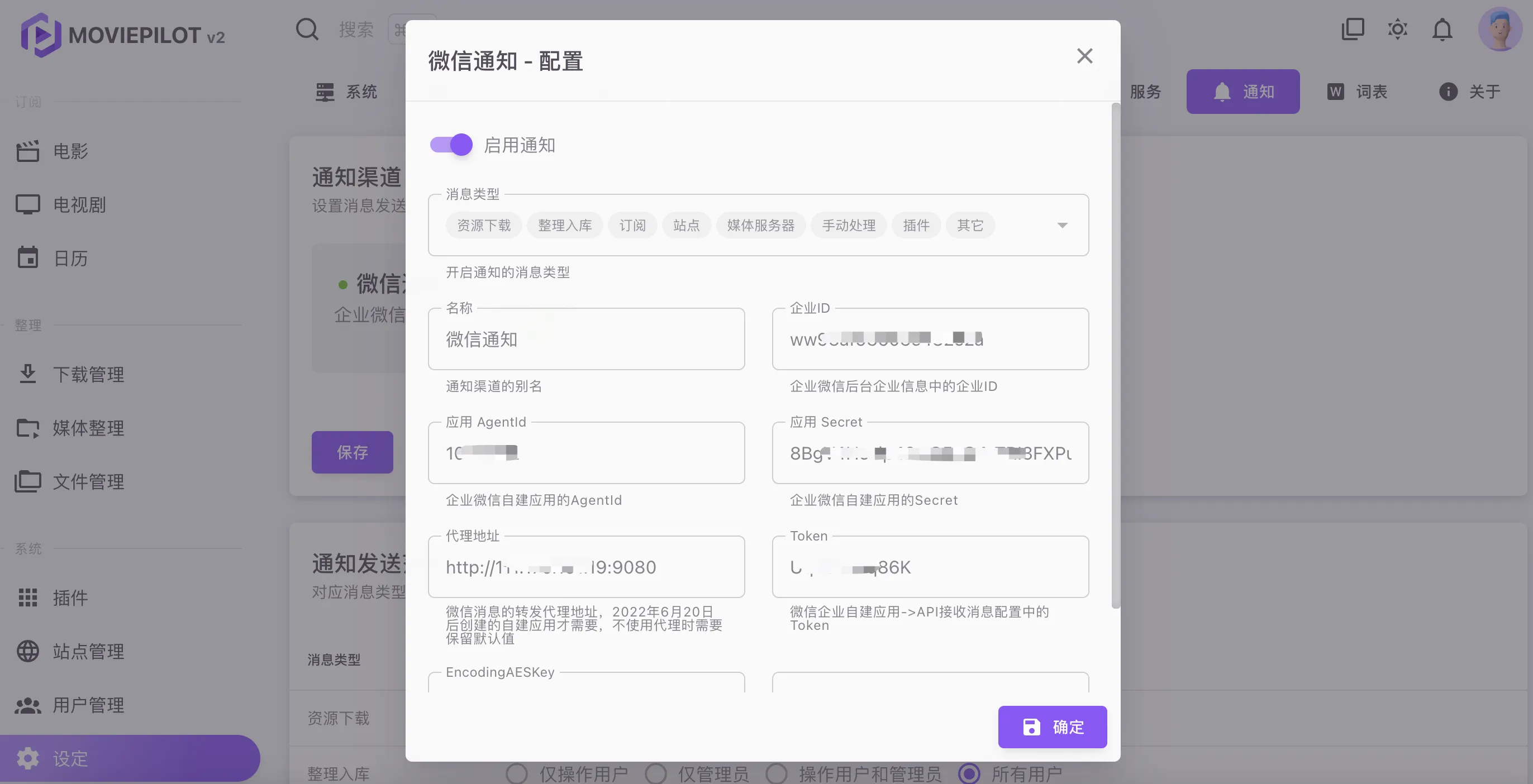
Task: Click the 开启通知的消息类型 hint text
Action: [x=508, y=273]
